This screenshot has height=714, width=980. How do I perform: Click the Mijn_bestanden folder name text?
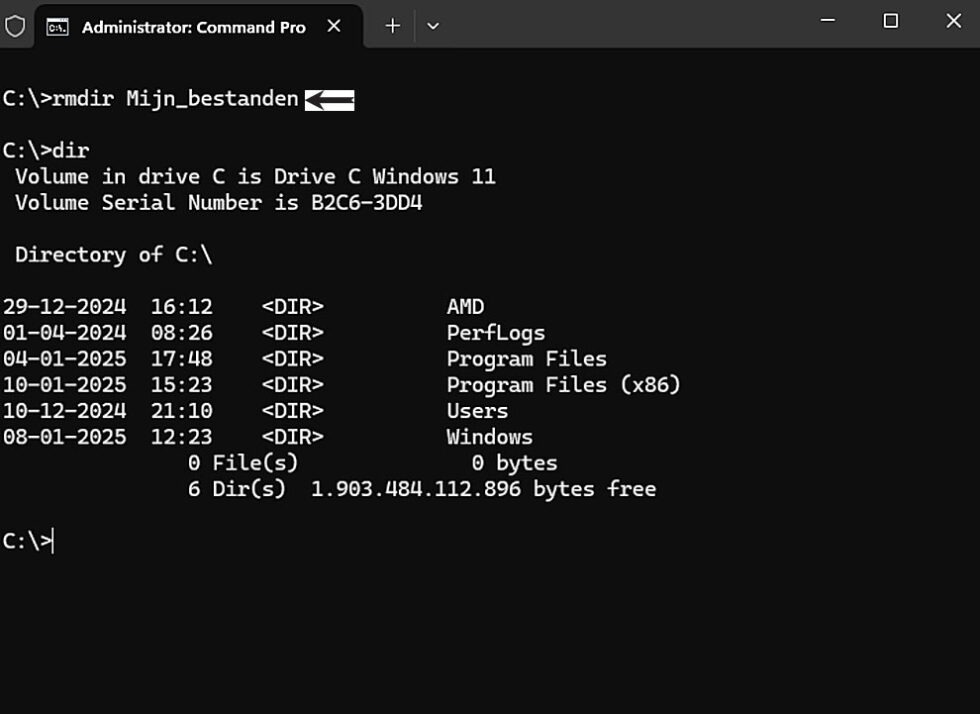point(212,99)
